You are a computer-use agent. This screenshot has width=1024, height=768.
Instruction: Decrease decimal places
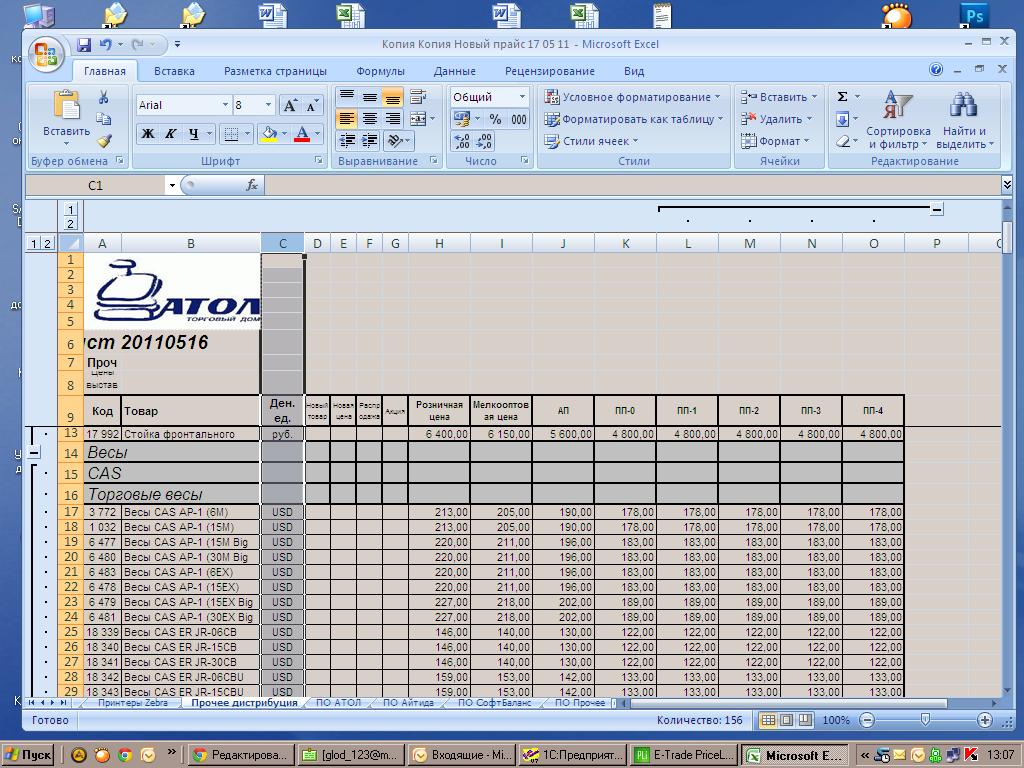coord(484,140)
